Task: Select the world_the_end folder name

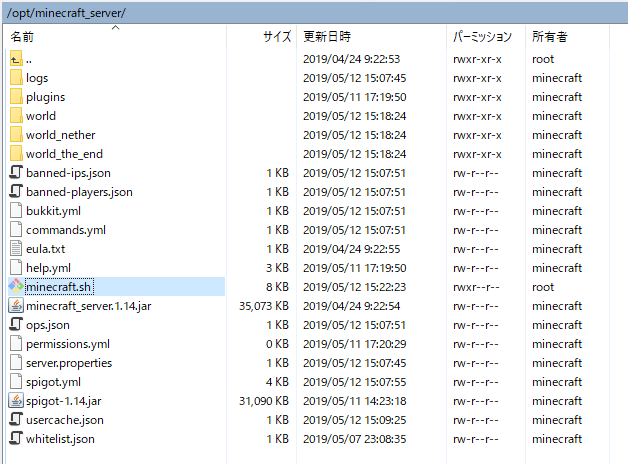Action: tap(64, 154)
